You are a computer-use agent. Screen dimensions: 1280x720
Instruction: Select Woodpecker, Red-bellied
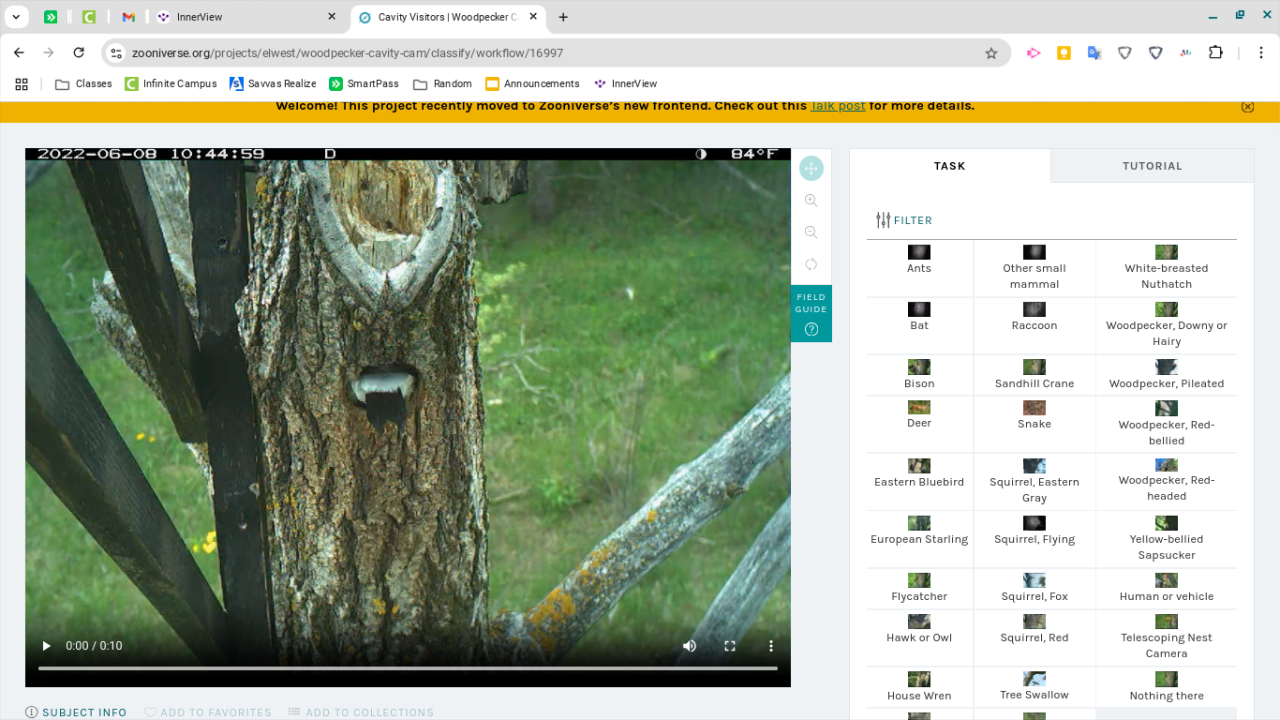[1166, 424]
